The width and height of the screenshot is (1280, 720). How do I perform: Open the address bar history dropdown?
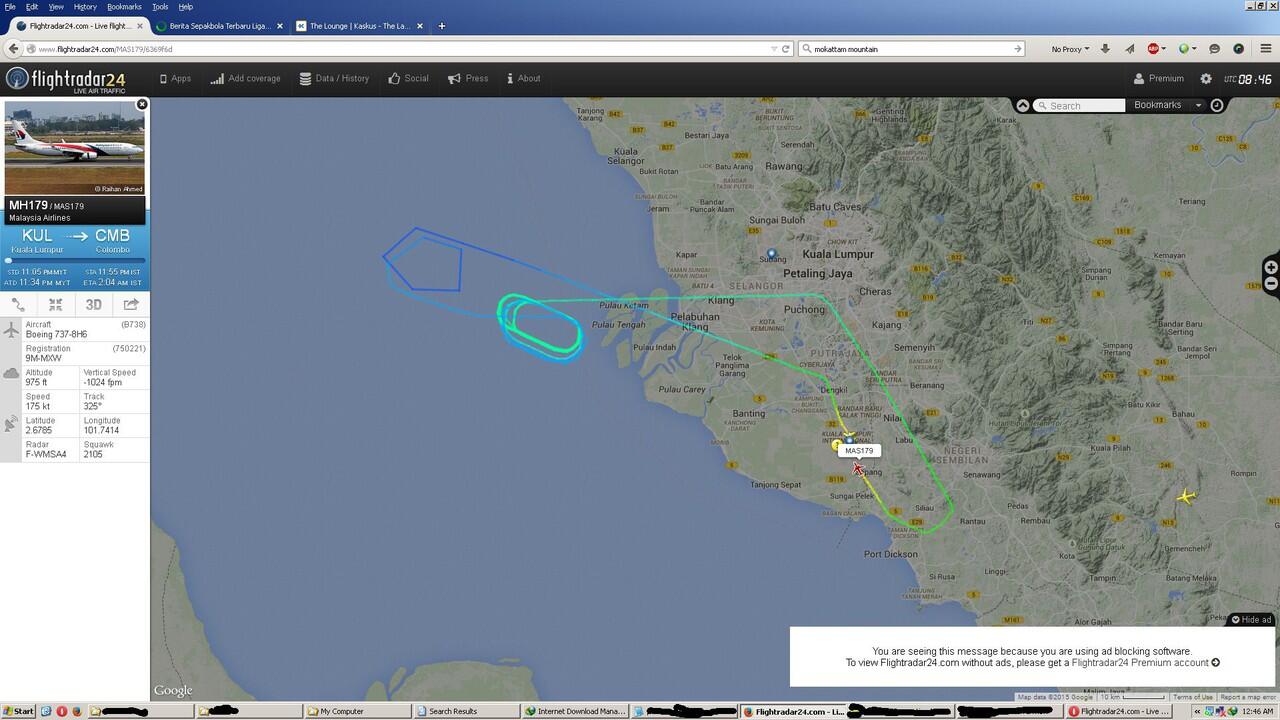(774, 49)
